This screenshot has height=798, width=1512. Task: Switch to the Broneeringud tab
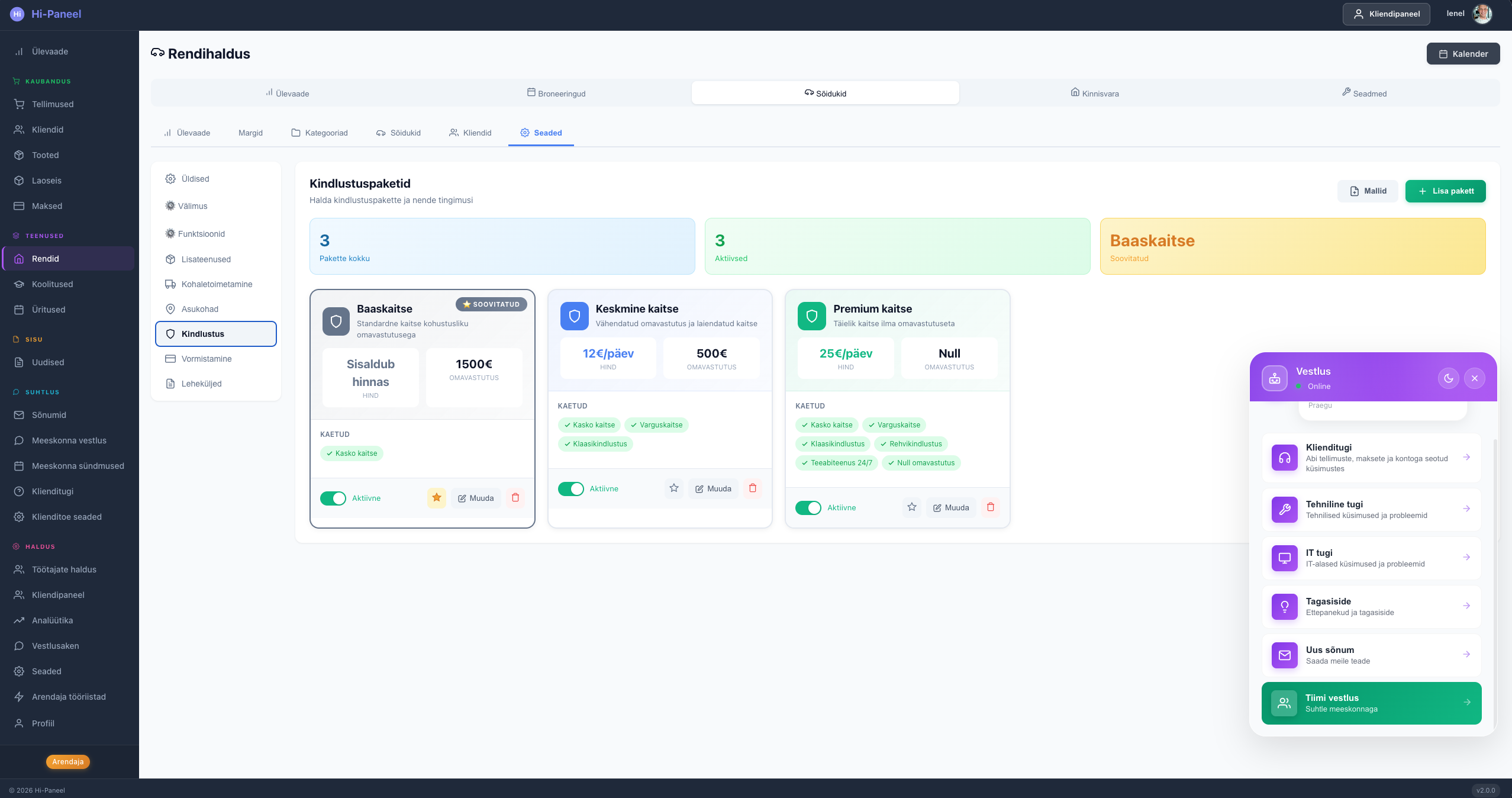(556, 94)
